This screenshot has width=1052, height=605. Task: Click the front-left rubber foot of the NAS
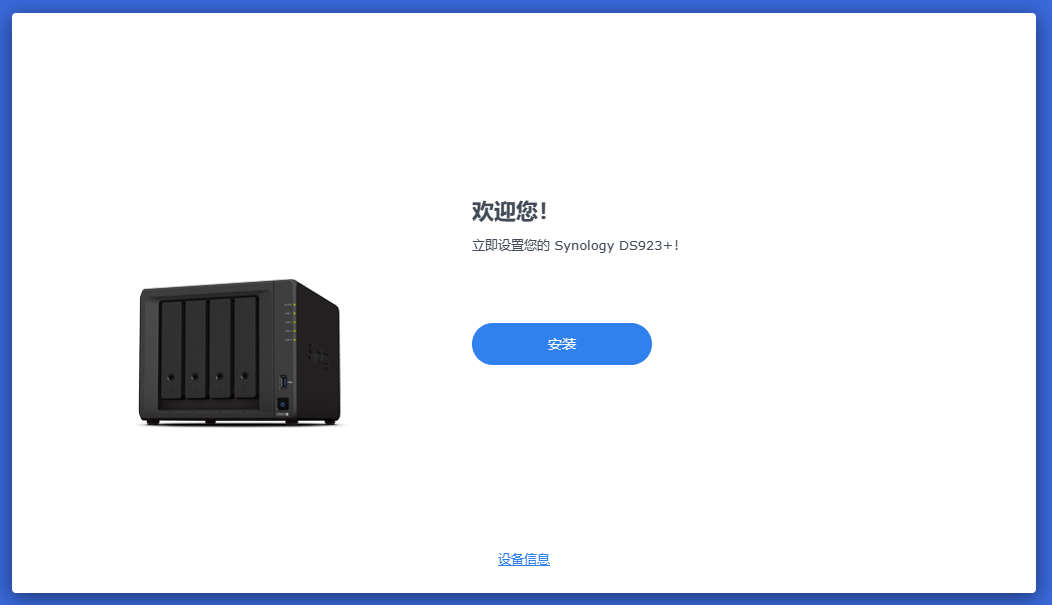pyautogui.click(x=153, y=422)
